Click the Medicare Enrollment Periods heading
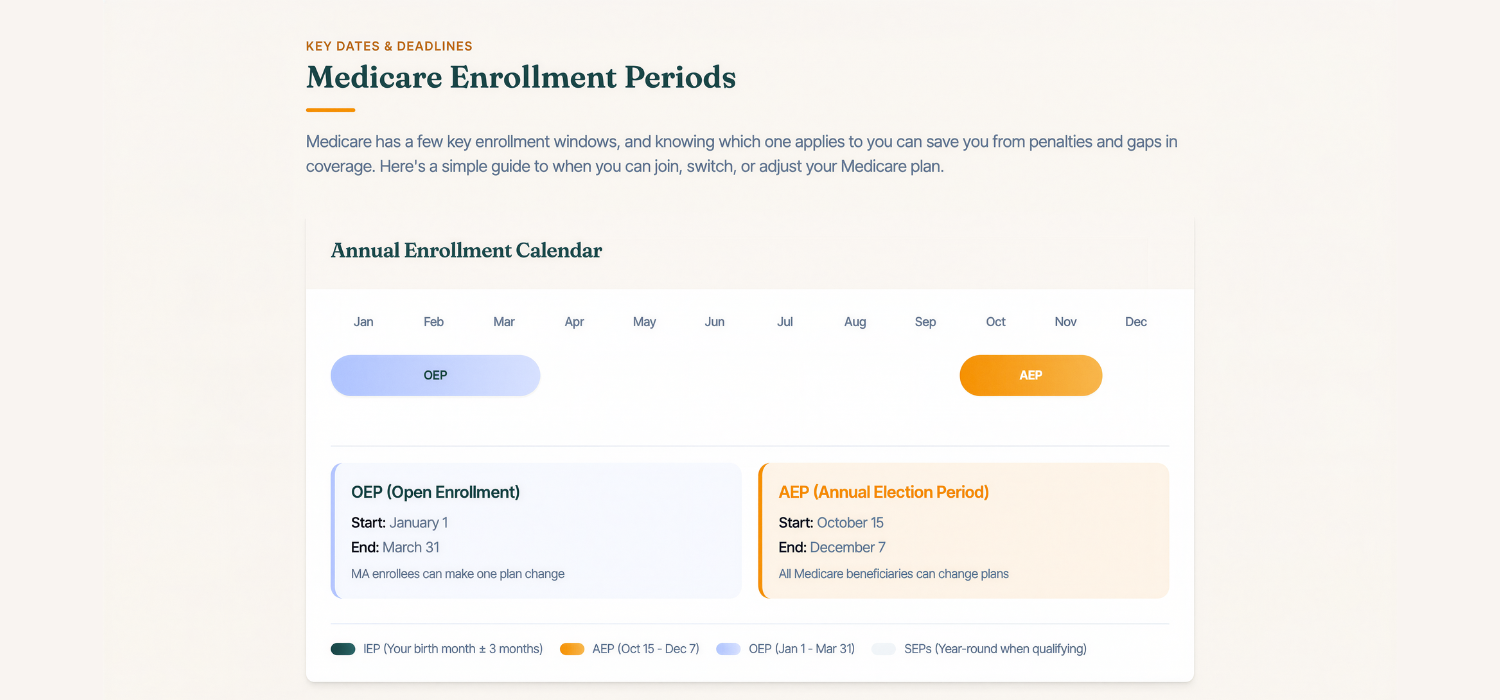Image resolution: width=1500 pixels, height=700 pixels. (x=521, y=77)
